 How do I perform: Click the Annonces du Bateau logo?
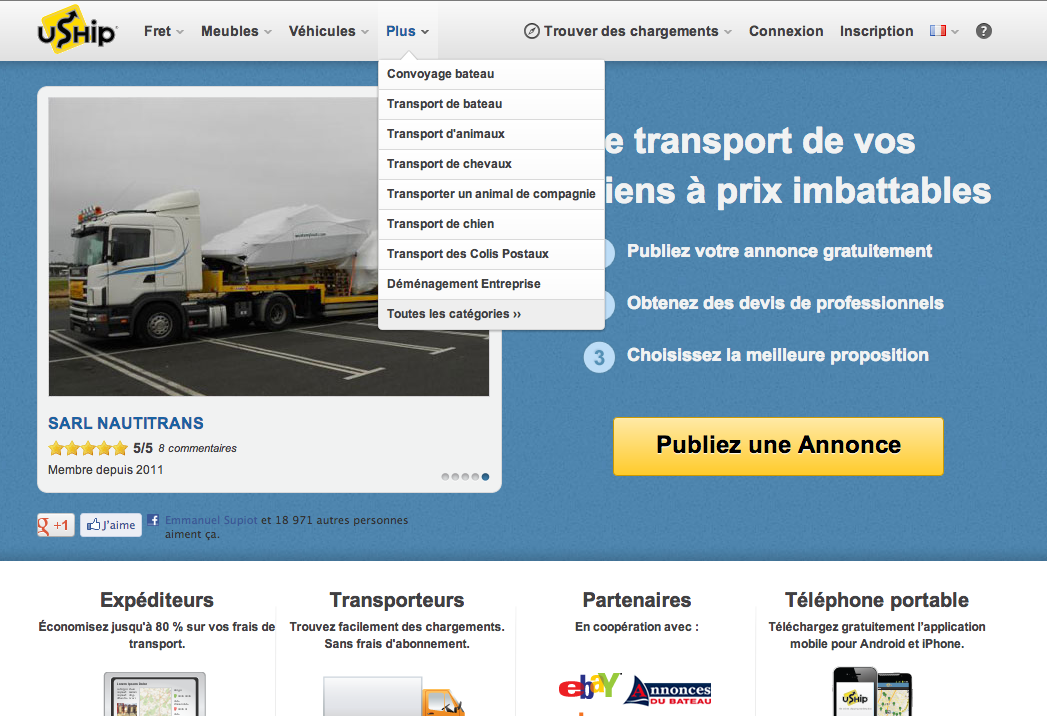click(x=668, y=690)
